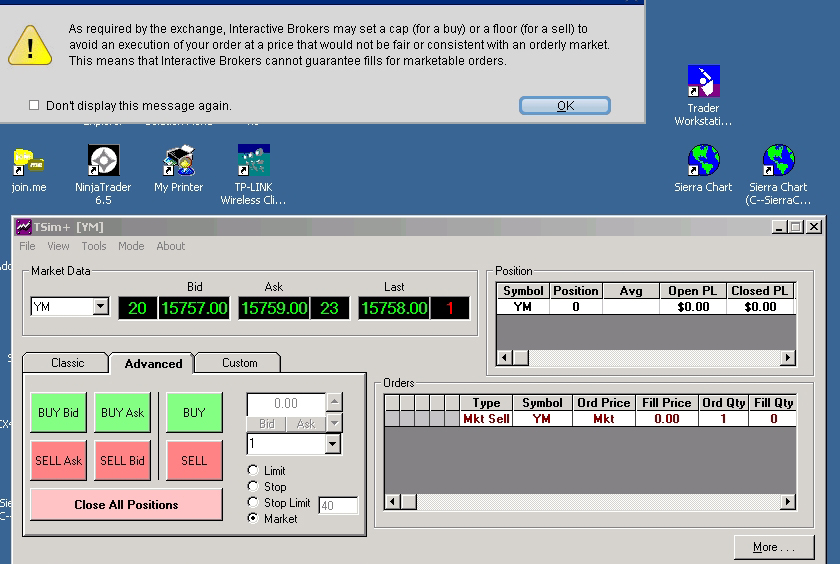
Task: Click the plain SELL button
Action: [x=194, y=461]
